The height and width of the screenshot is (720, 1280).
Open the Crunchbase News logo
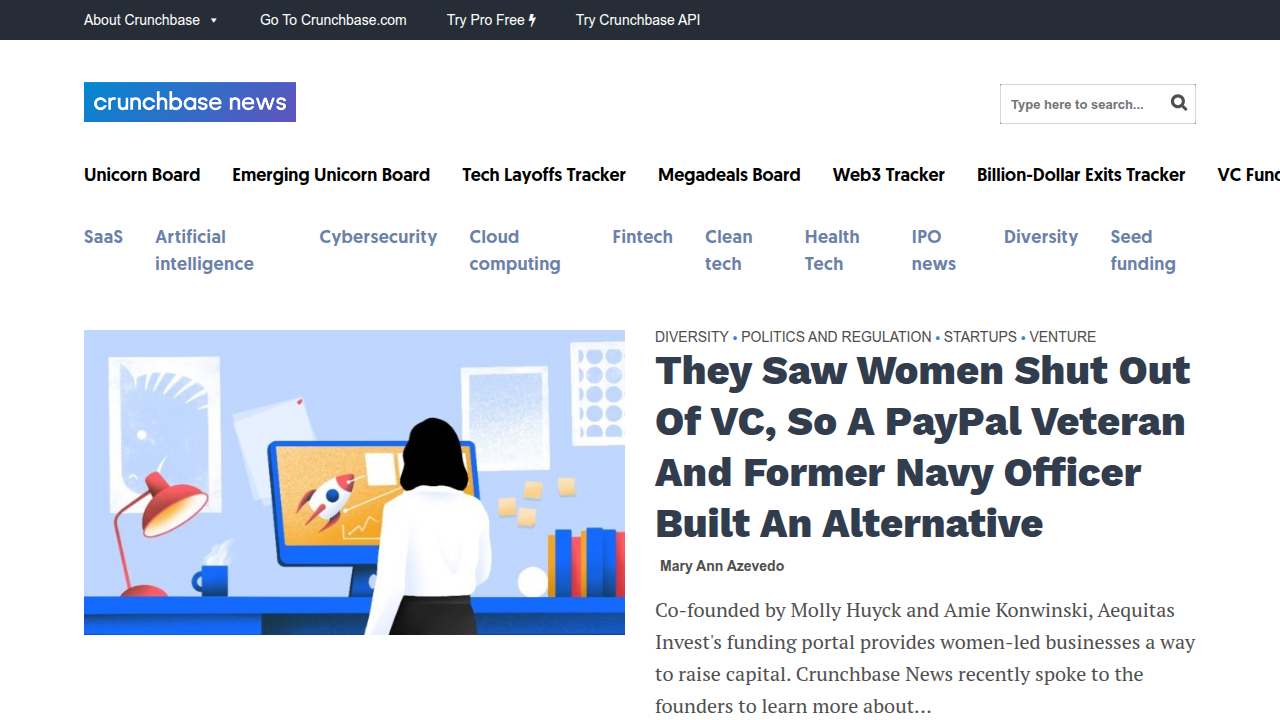[190, 102]
